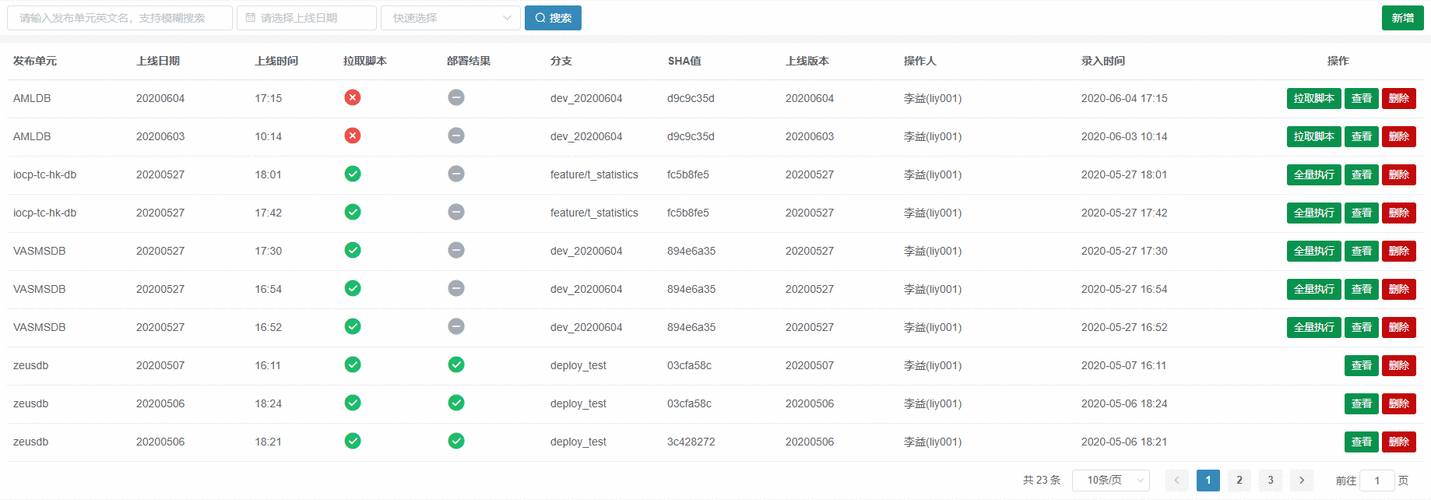Viewport: 1431px width, 500px height.
Task: Click 拉取脚本 button in AMLDB 10:14 row
Action: click(1314, 136)
